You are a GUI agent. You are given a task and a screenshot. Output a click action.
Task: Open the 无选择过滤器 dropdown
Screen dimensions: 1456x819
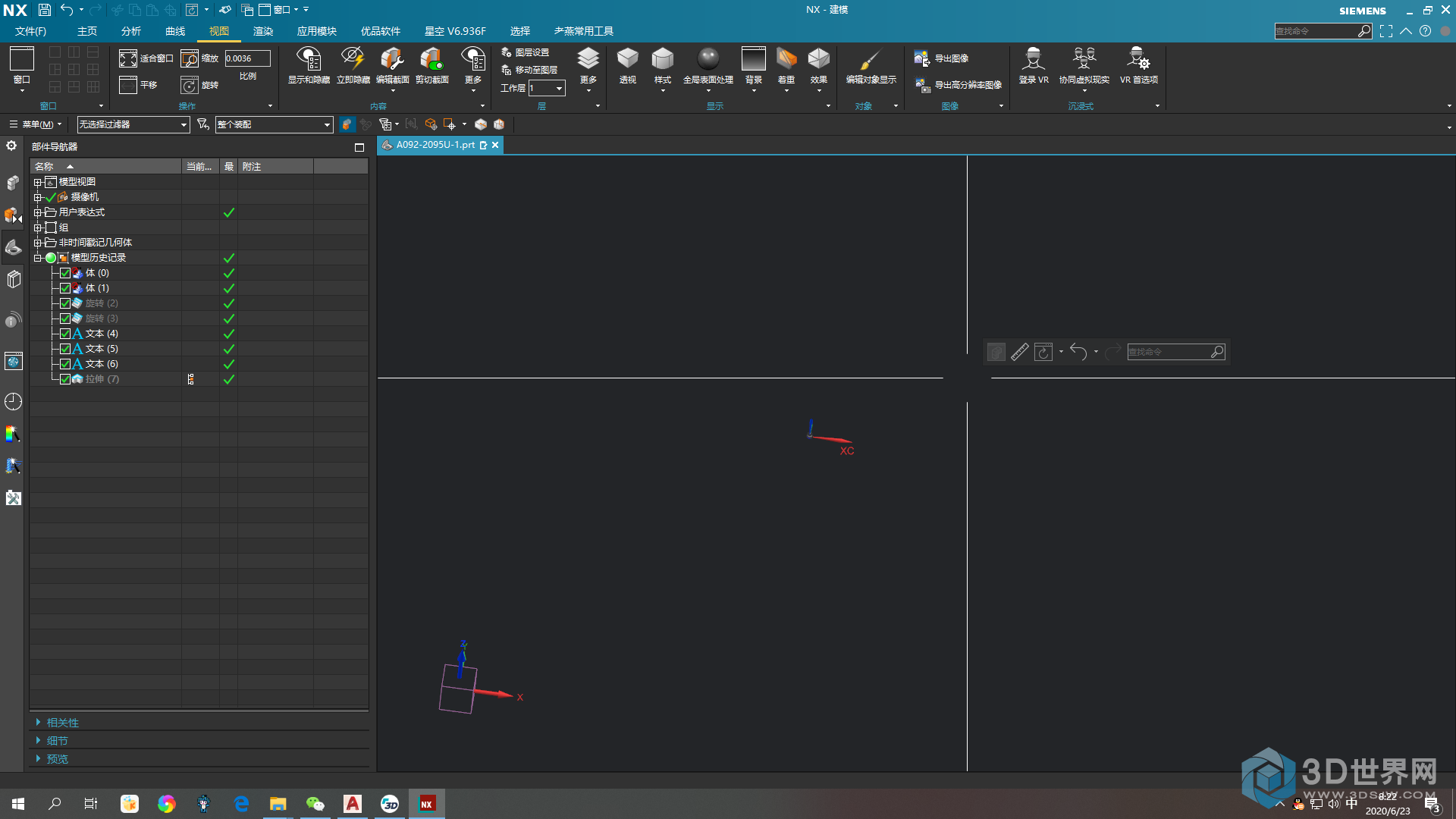pyautogui.click(x=133, y=124)
